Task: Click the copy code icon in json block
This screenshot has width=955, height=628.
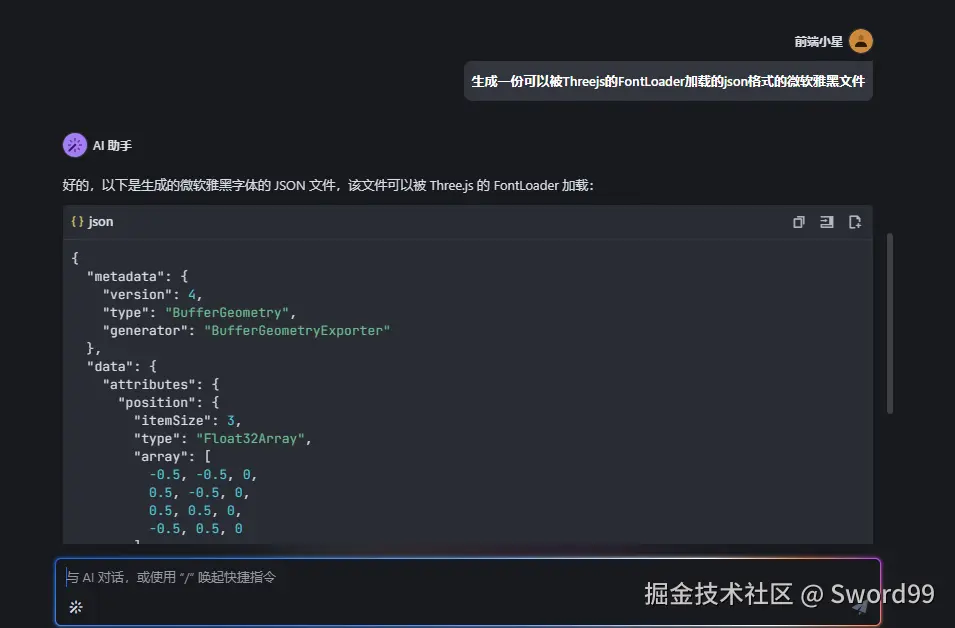Action: pos(798,222)
